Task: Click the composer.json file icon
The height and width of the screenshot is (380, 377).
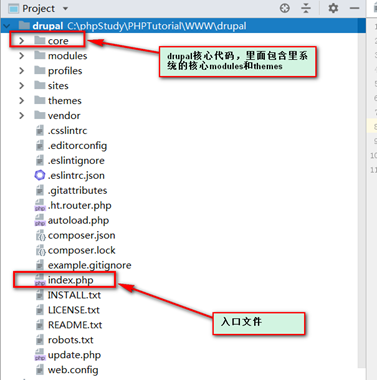Action: pos(40,235)
